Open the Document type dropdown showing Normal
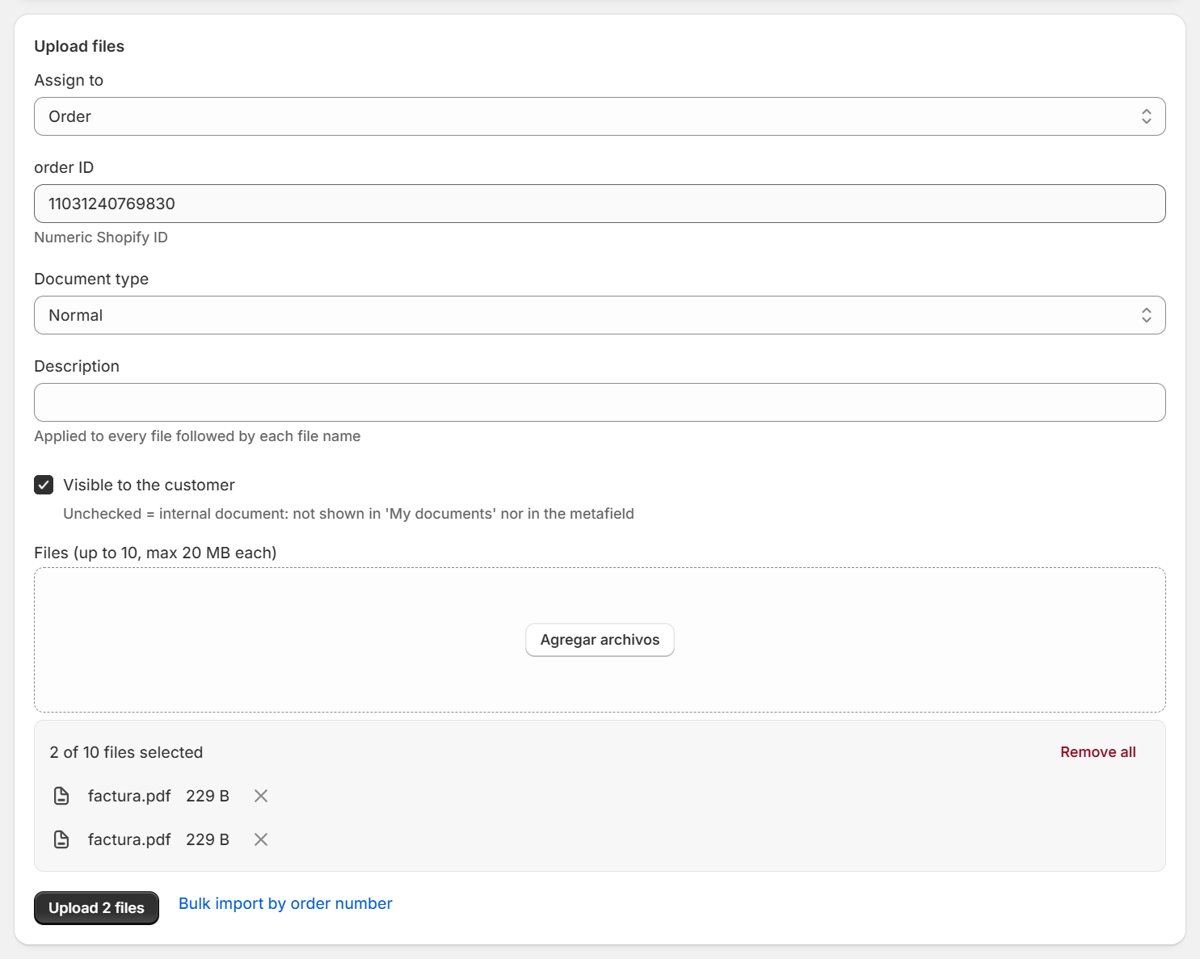This screenshot has height=959, width=1200. (600, 315)
